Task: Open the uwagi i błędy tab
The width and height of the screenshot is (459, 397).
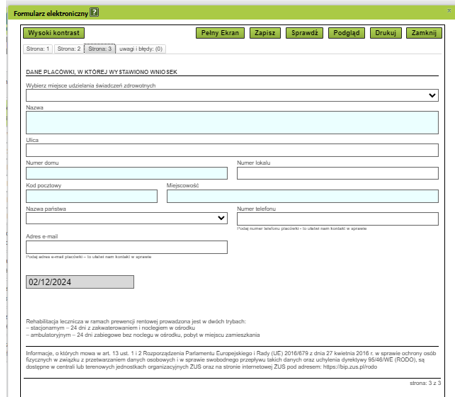Action: tap(141, 49)
